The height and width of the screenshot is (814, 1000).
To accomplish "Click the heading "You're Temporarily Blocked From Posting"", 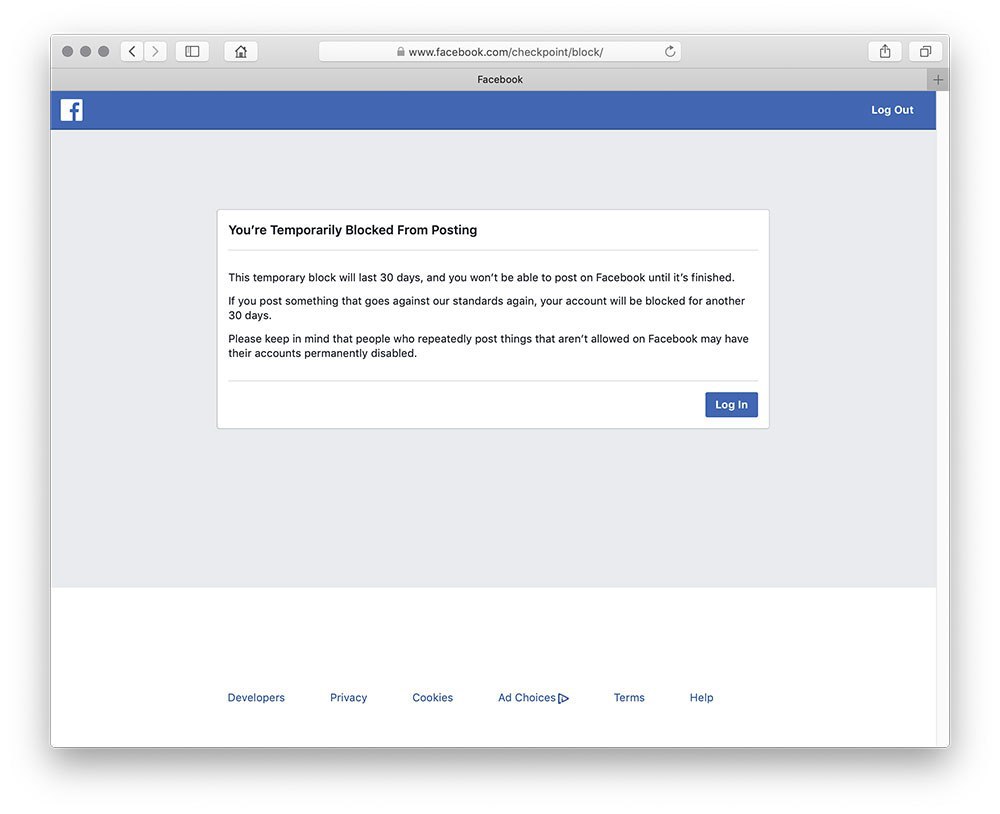I will [x=353, y=230].
